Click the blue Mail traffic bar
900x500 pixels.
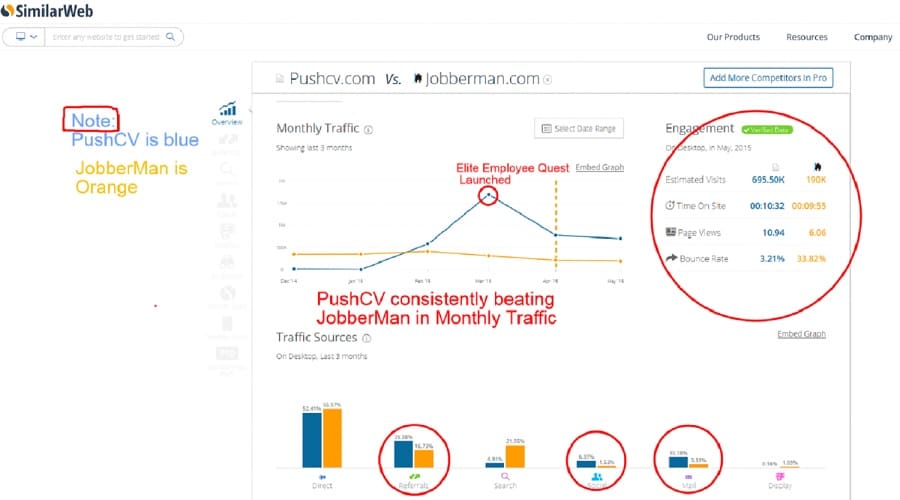point(678,462)
